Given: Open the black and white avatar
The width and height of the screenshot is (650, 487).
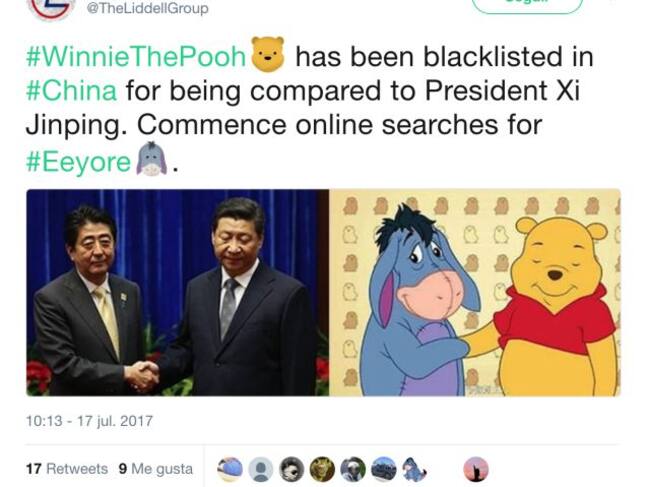Looking at the screenshot, I should [291, 469].
